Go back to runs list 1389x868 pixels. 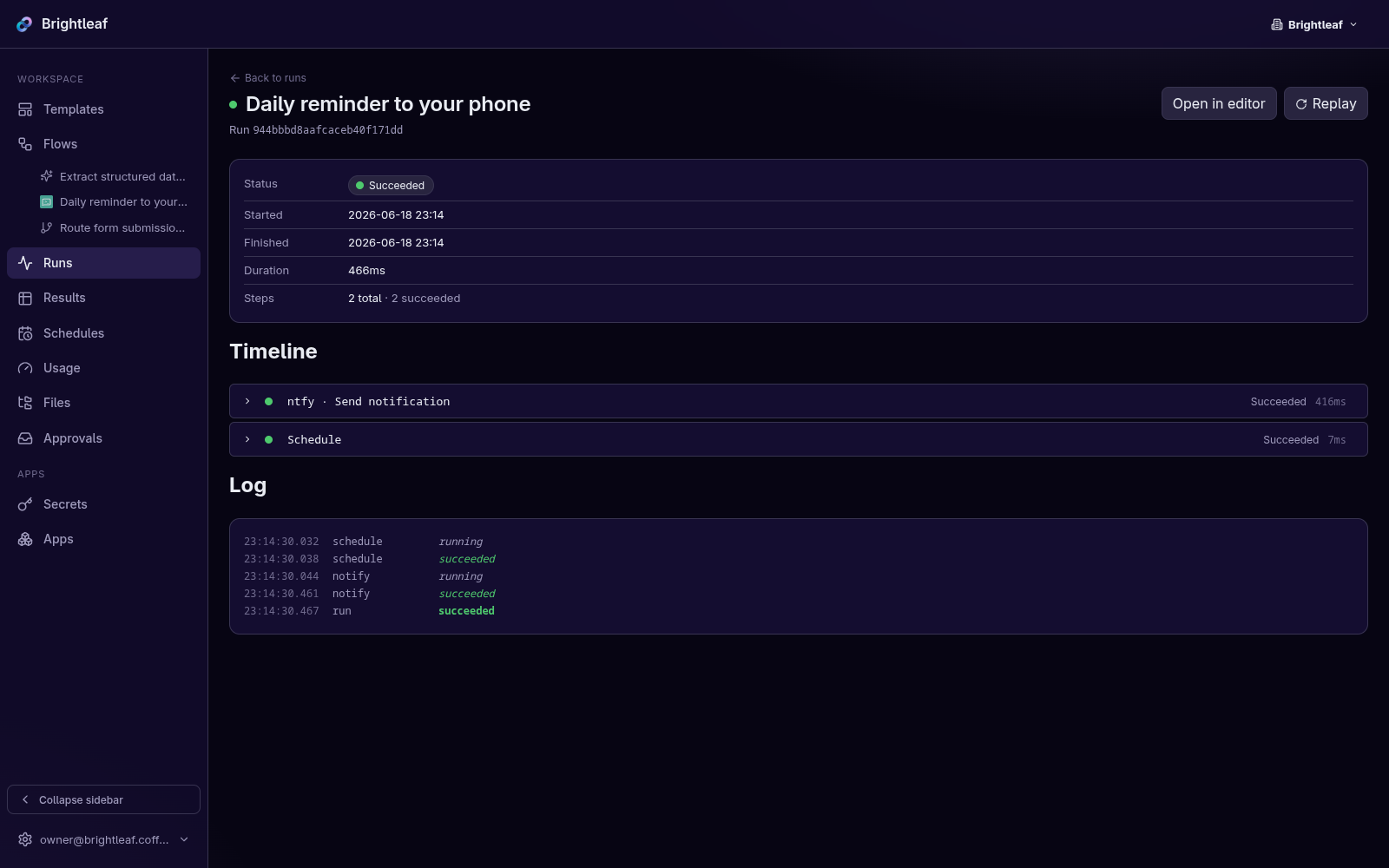click(x=268, y=78)
